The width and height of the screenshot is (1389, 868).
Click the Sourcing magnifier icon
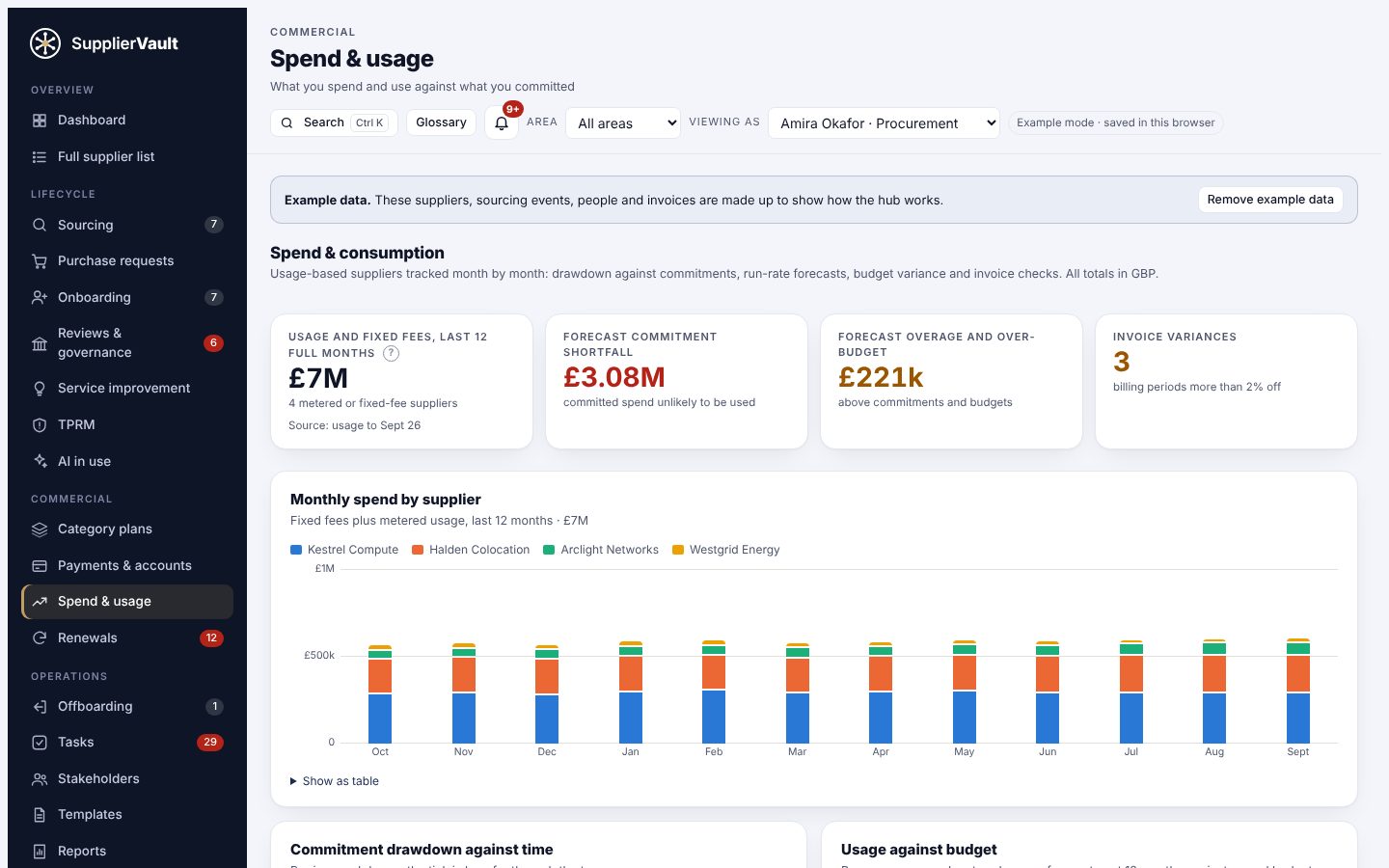pyautogui.click(x=40, y=225)
